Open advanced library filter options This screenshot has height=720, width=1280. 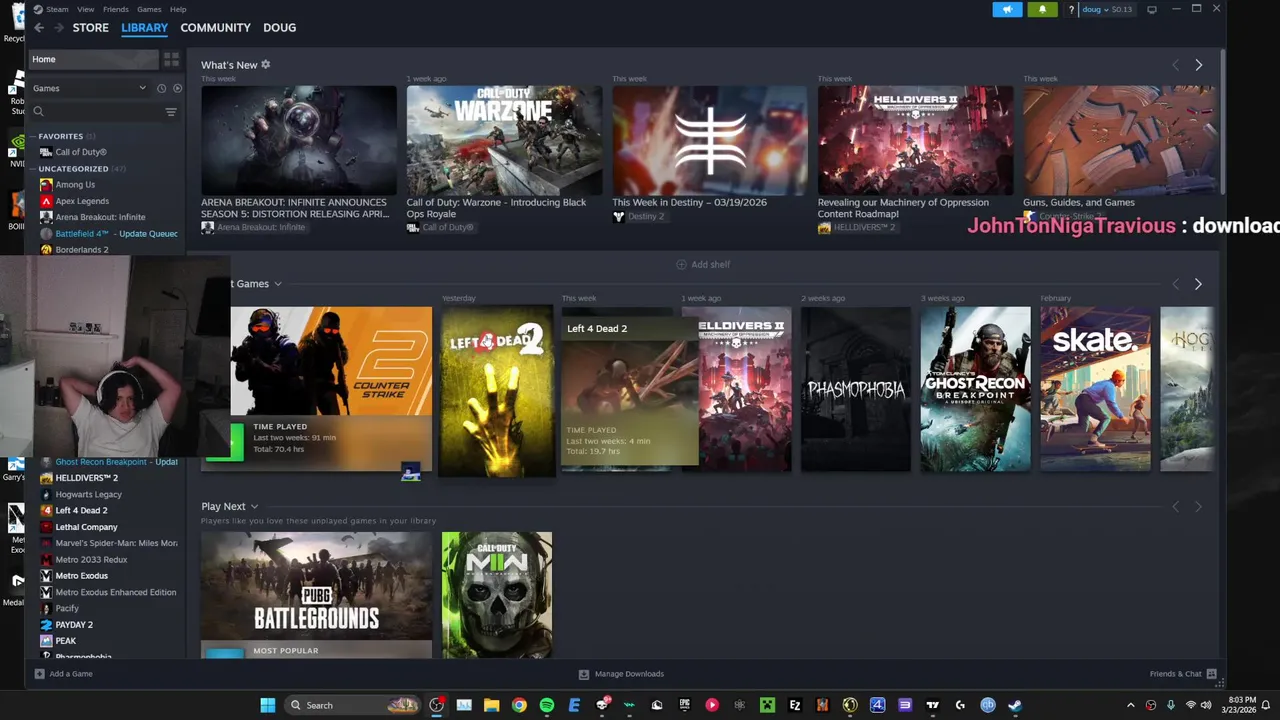point(171,112)
